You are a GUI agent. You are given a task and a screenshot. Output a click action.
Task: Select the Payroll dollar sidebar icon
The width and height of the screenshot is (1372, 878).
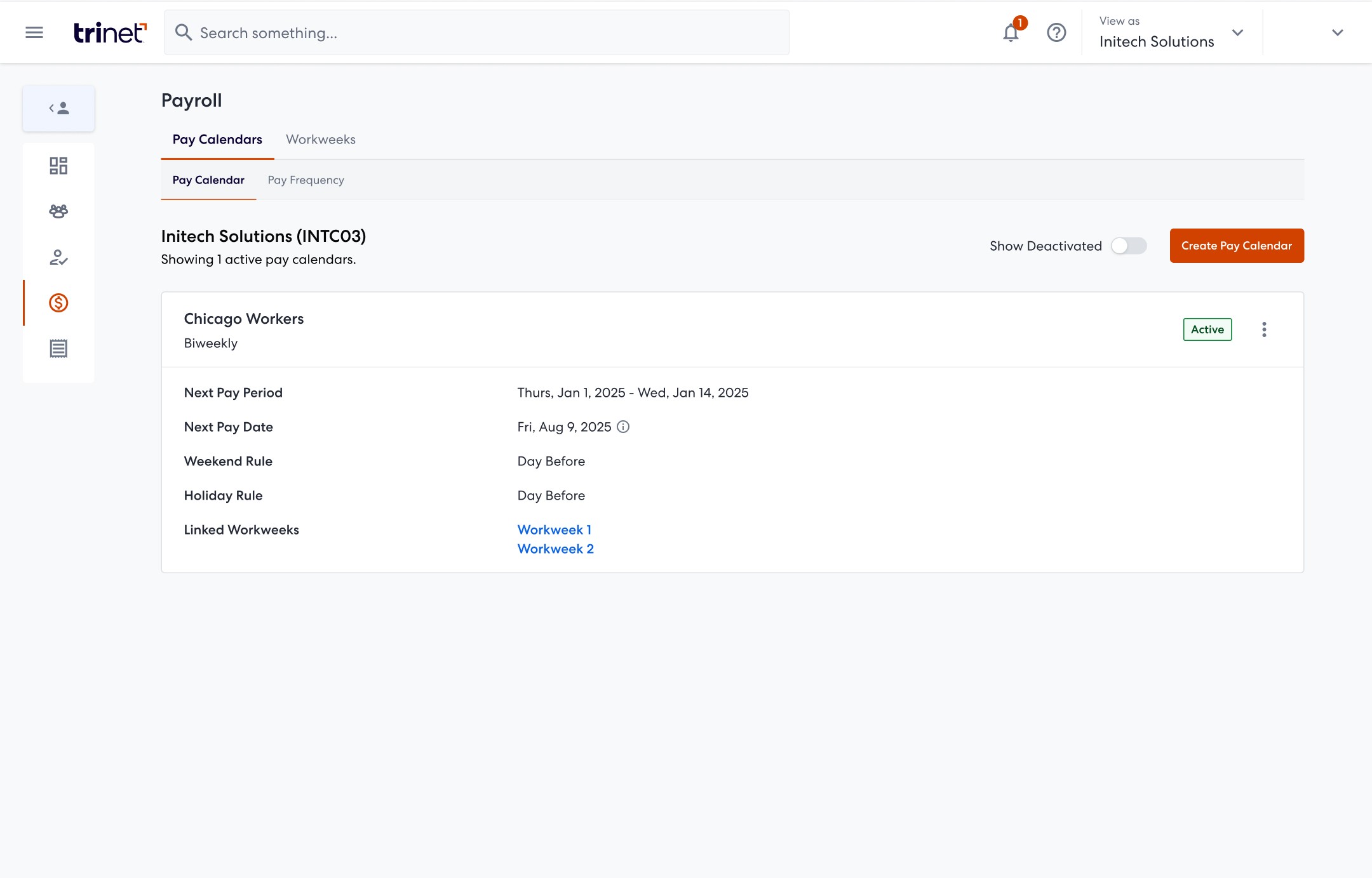(x=58, y=303)
